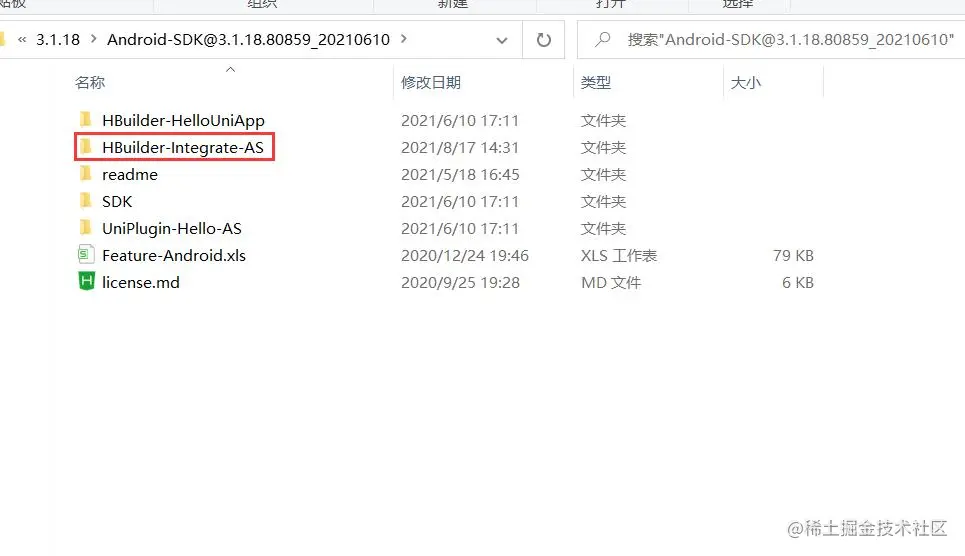This screenshot has height=556, width=965.
Task: Sort files by 修改日期 column header
Action: [x=431, y=83]
